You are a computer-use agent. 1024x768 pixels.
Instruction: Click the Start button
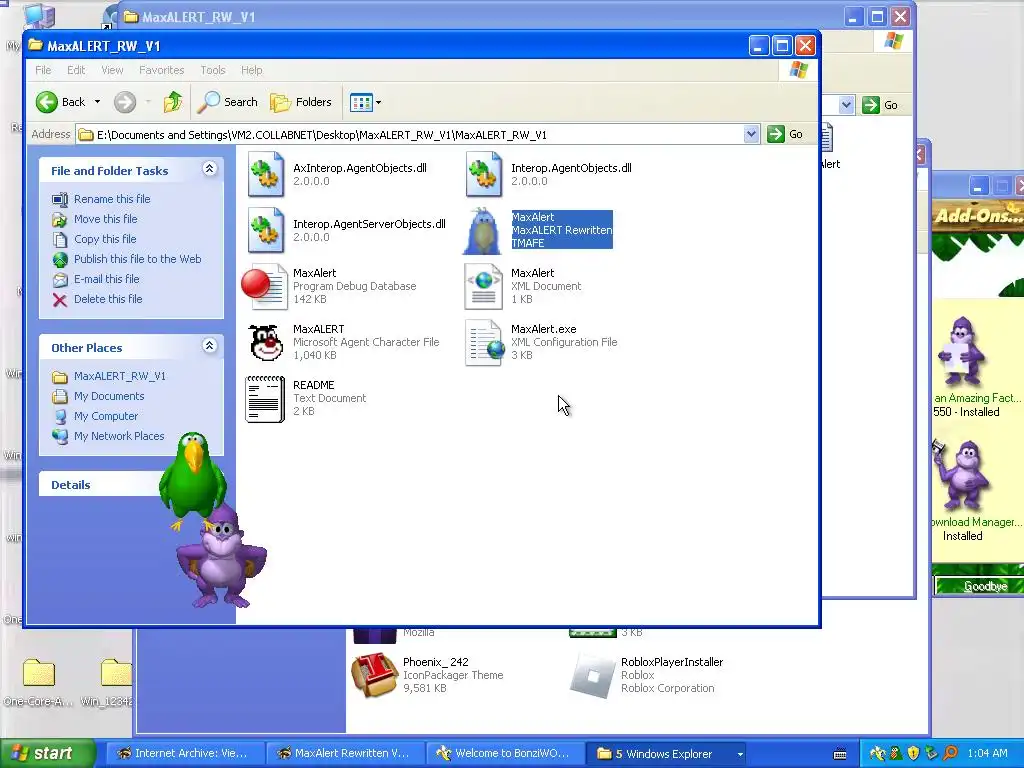(47, 753)
